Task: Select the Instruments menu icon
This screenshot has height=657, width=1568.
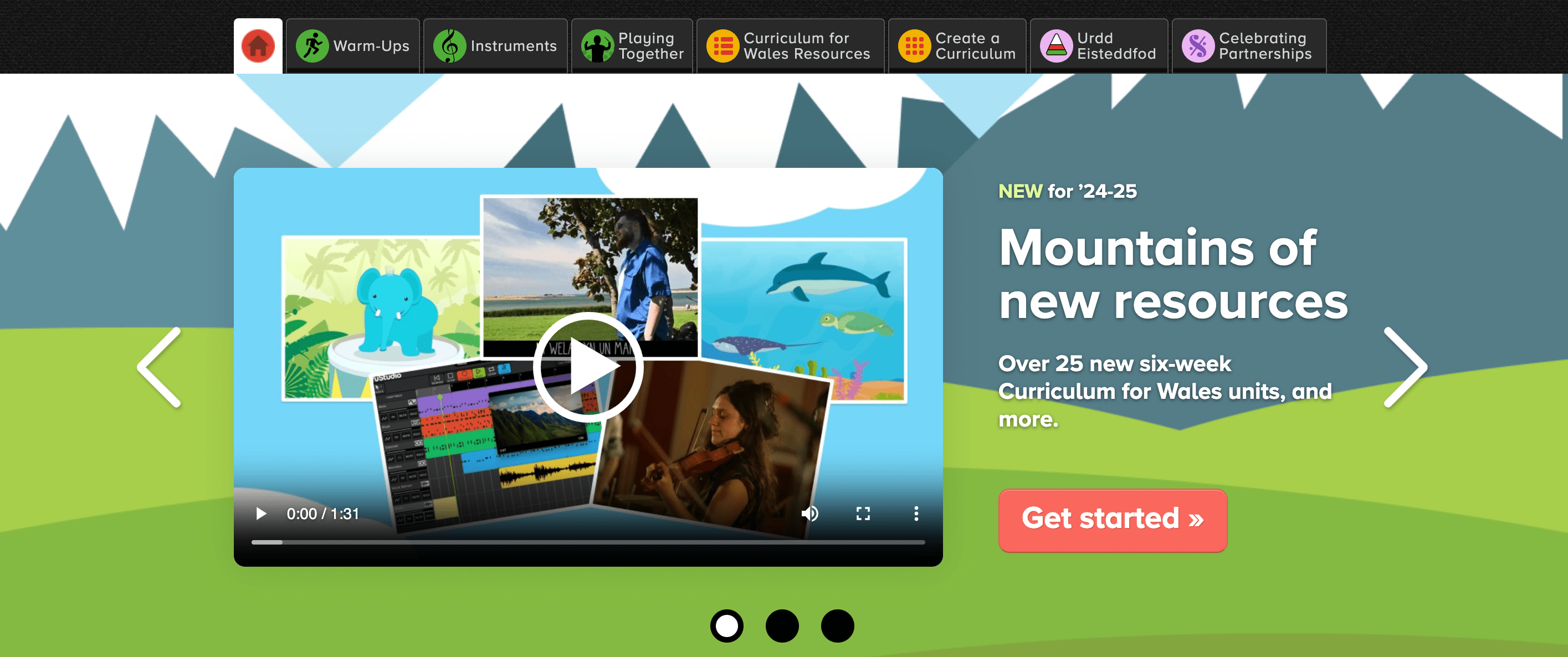Action: click(x=449, y=44)
